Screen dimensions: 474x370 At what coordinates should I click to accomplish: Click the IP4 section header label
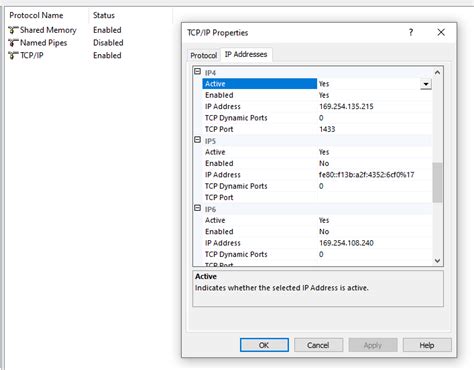210,73
